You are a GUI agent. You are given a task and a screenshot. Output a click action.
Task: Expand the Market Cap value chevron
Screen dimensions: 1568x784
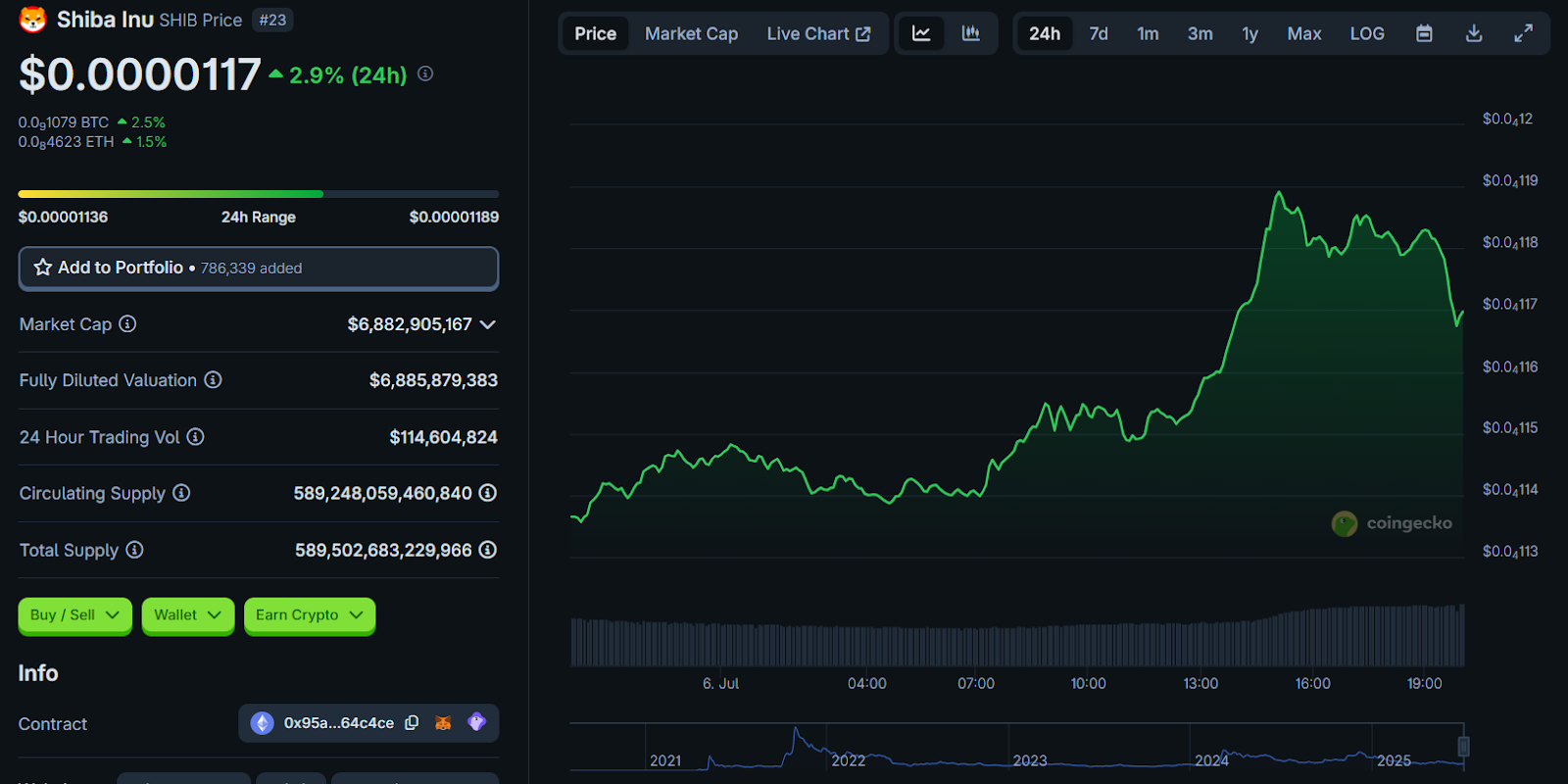tap(488, 324)
